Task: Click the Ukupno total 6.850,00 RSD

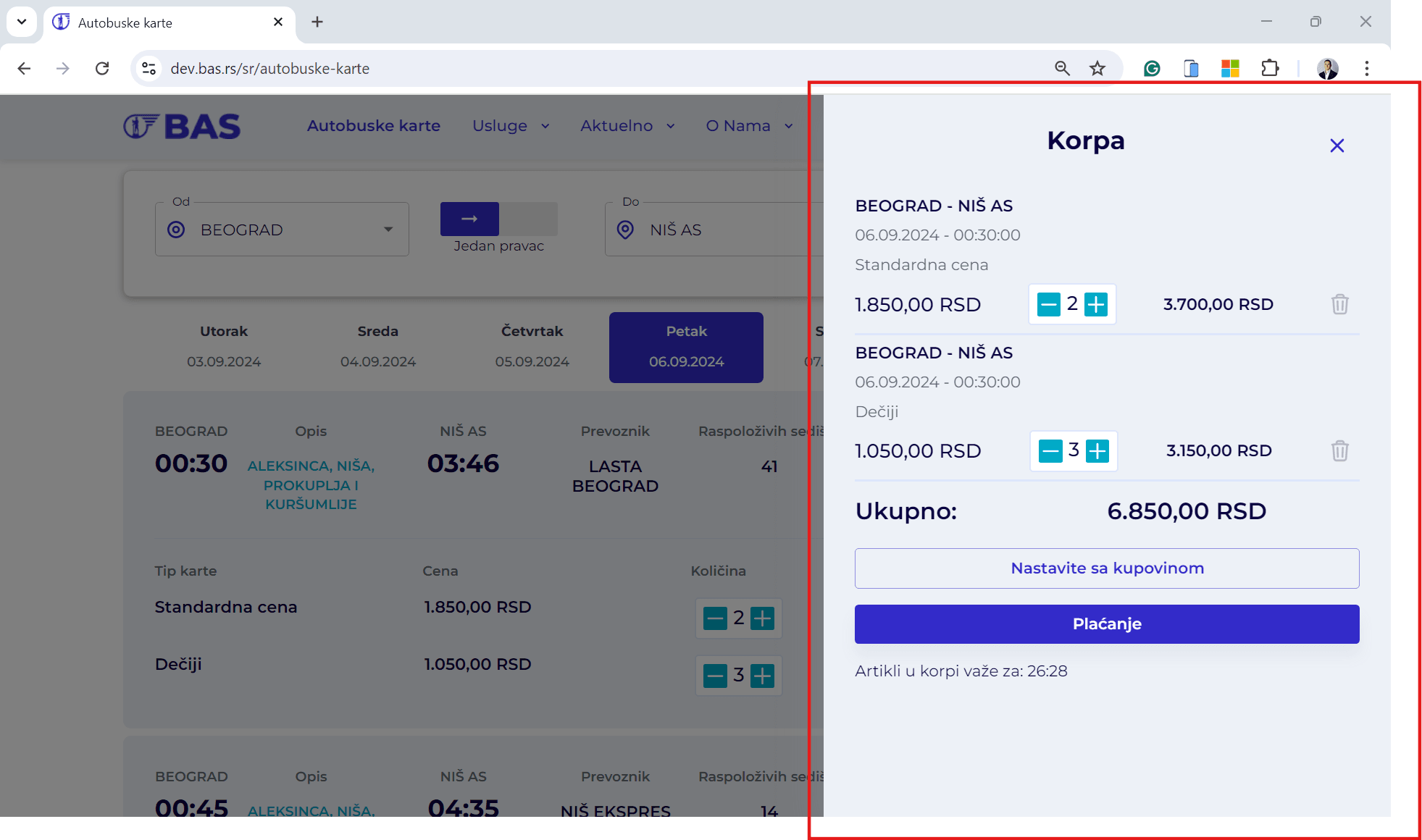Action: tap(1187, 511)
